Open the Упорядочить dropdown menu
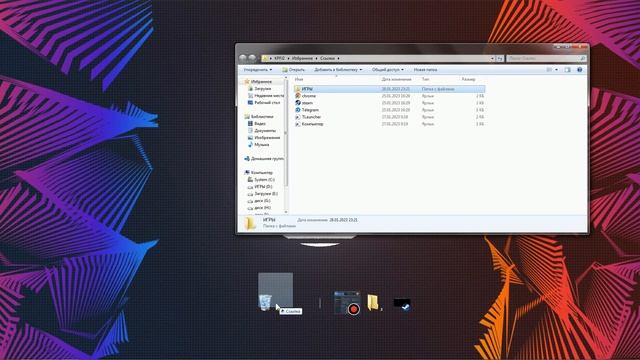Screen dimensions: 640x360 coord(258,70)
